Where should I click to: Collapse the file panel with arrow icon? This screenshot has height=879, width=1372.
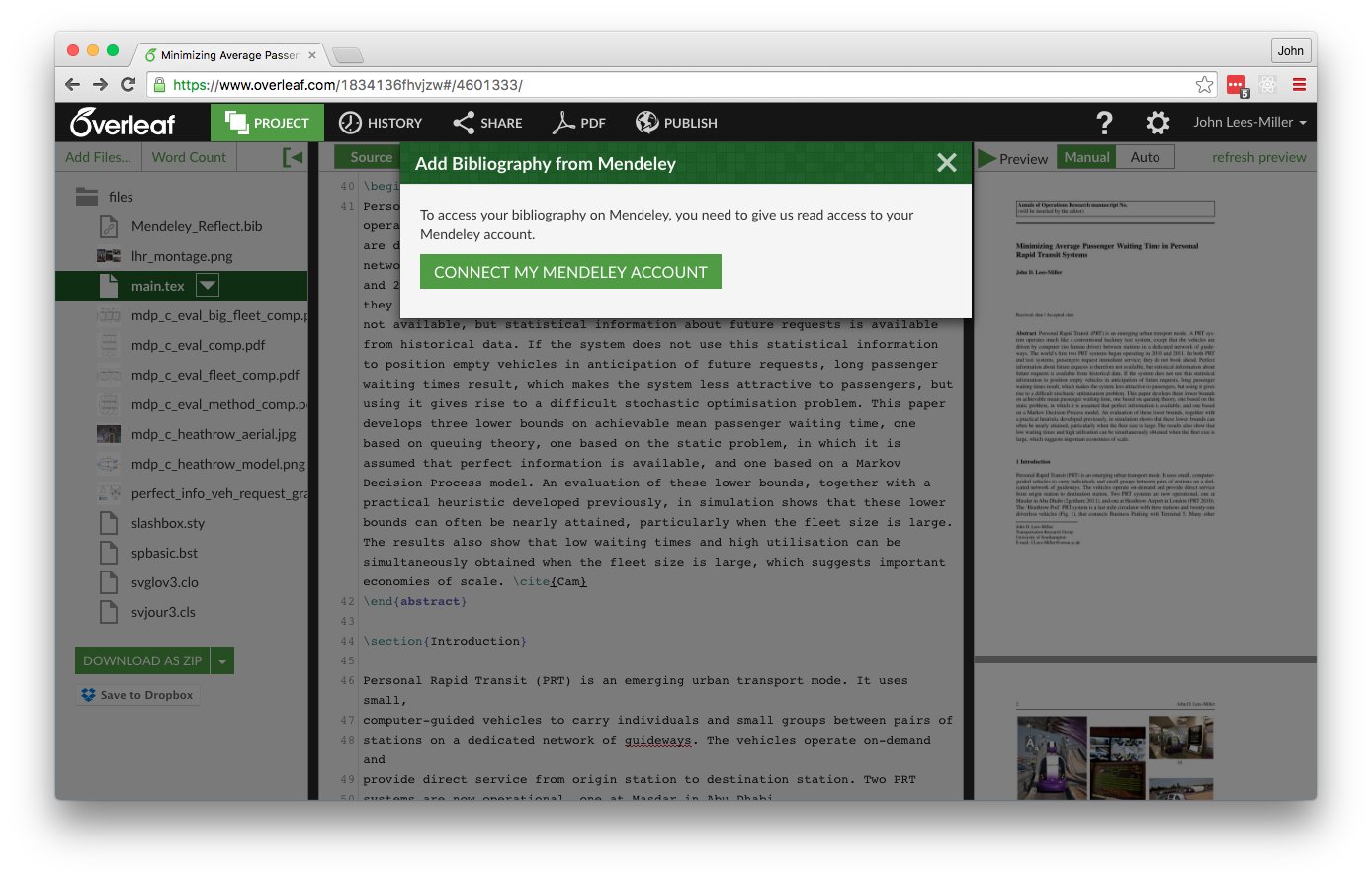(x=293, y=157)
